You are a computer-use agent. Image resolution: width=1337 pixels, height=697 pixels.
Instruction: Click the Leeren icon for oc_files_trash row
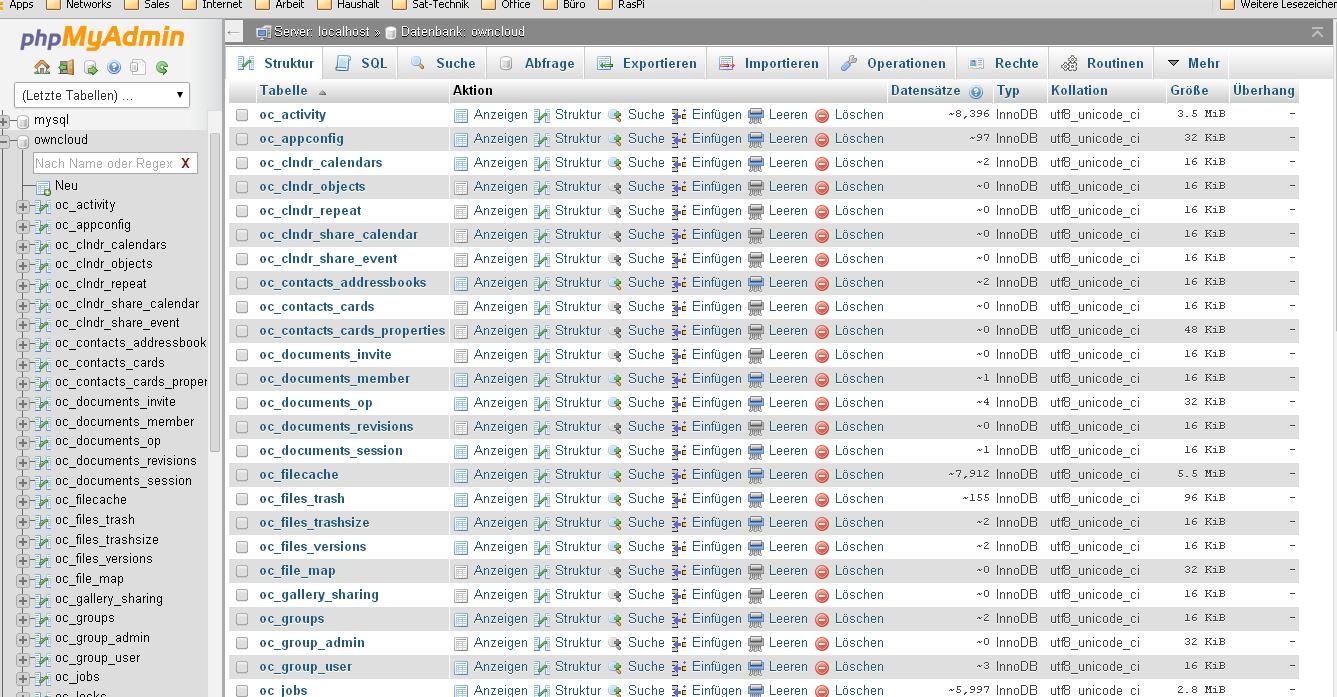point(756,499)
